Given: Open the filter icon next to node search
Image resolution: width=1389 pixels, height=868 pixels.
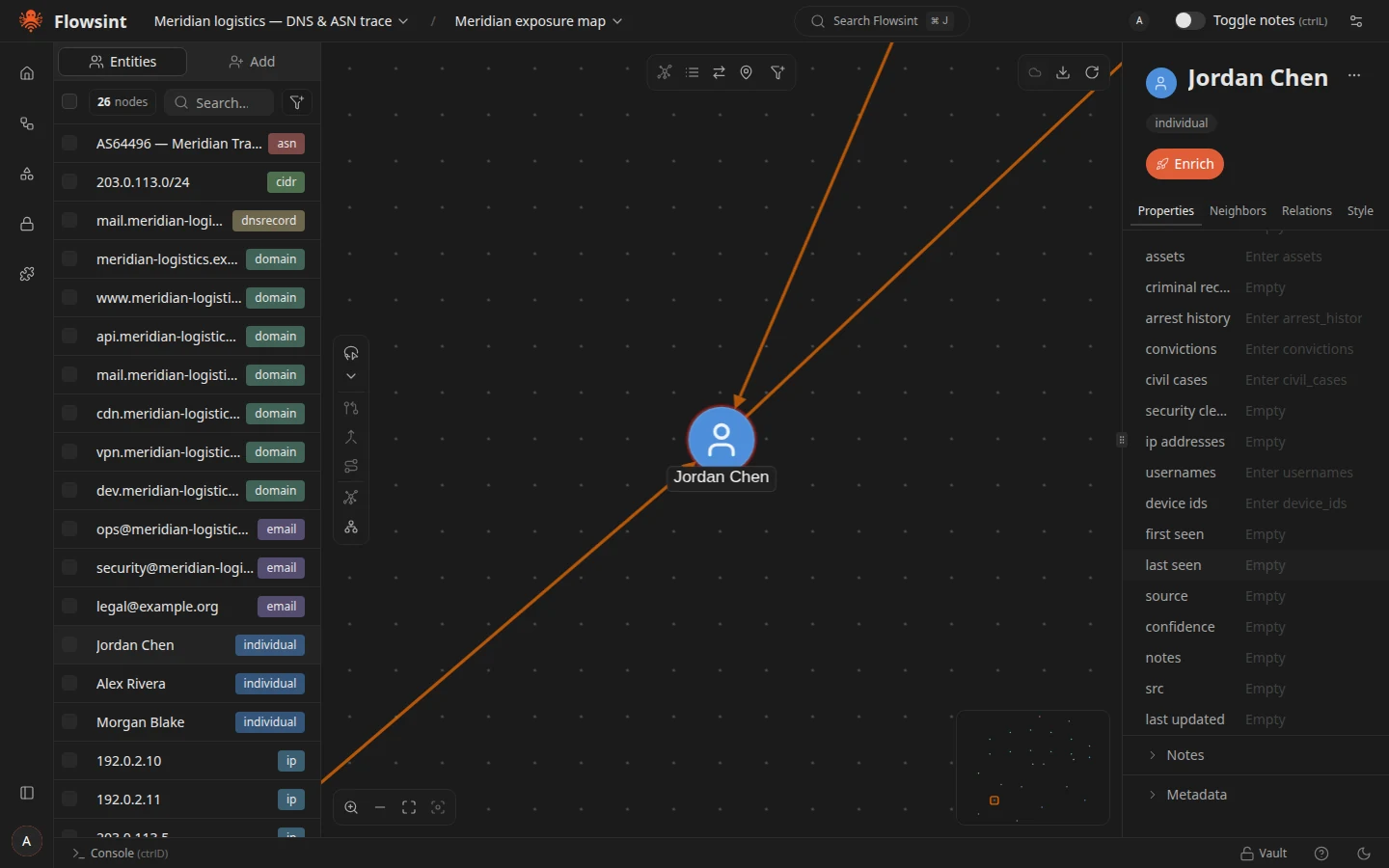Looking at the screenshot, I should tap(297, 102).
